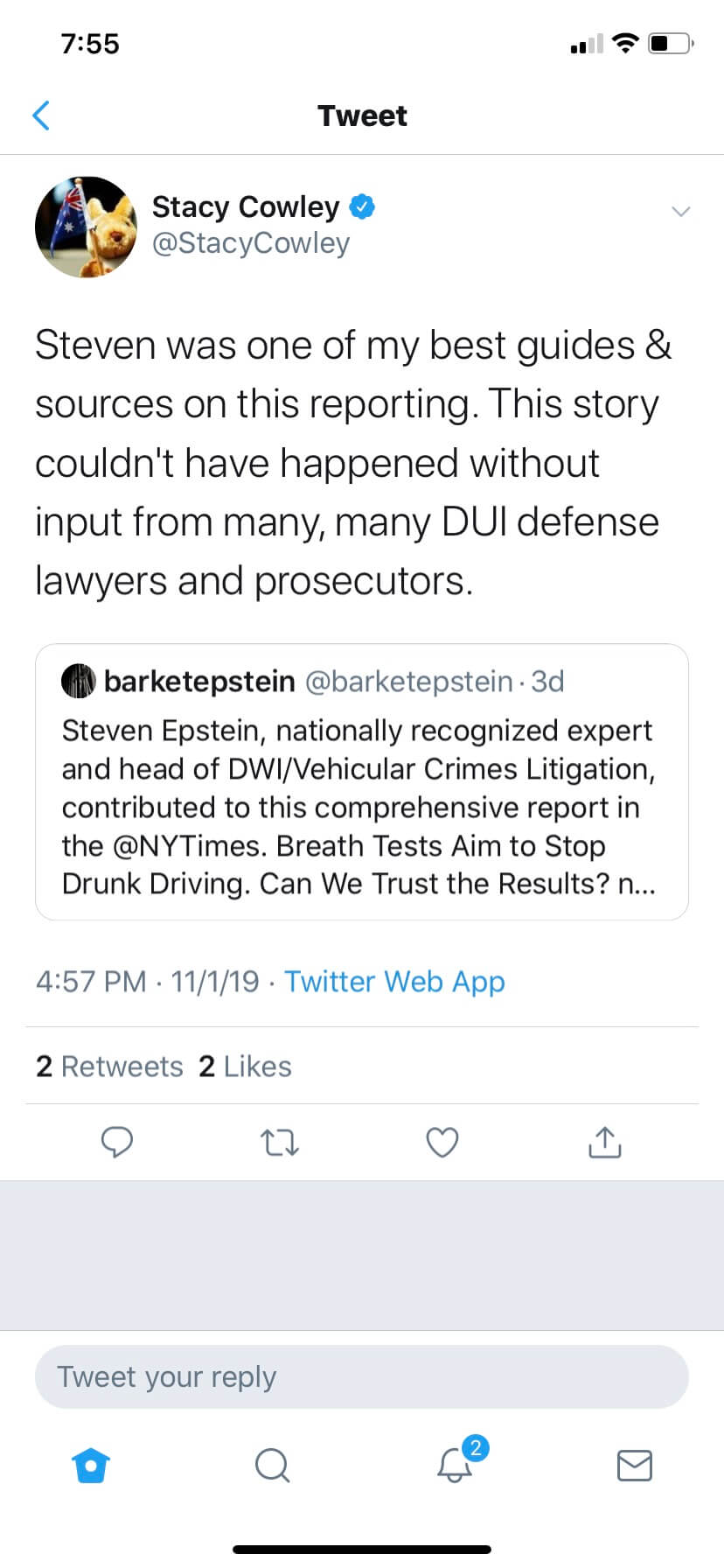Expand the quoted barketepstein tweet

click(x=362, y=781)
